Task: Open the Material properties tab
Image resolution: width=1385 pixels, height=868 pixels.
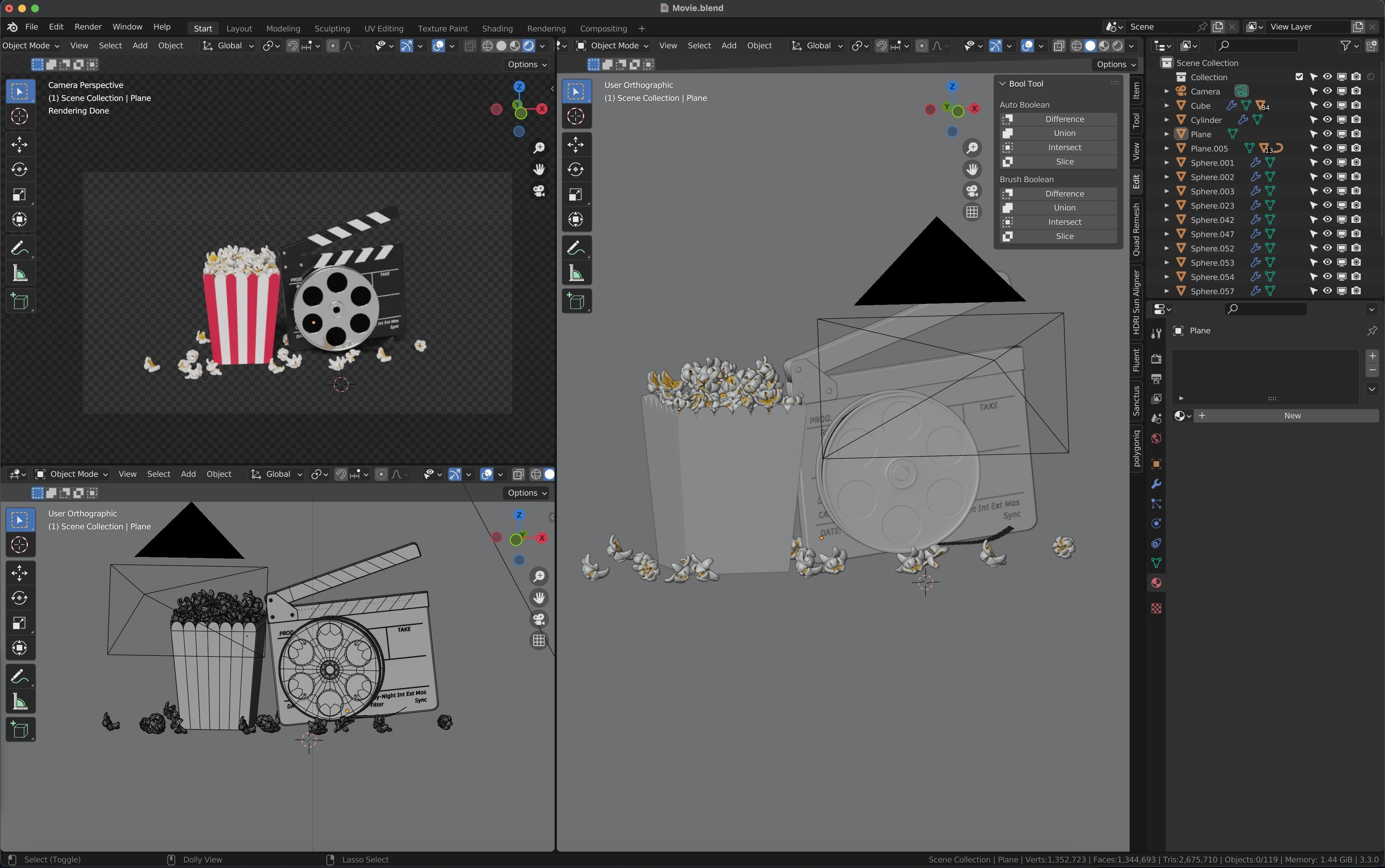Action: [x=1157, y=583]
